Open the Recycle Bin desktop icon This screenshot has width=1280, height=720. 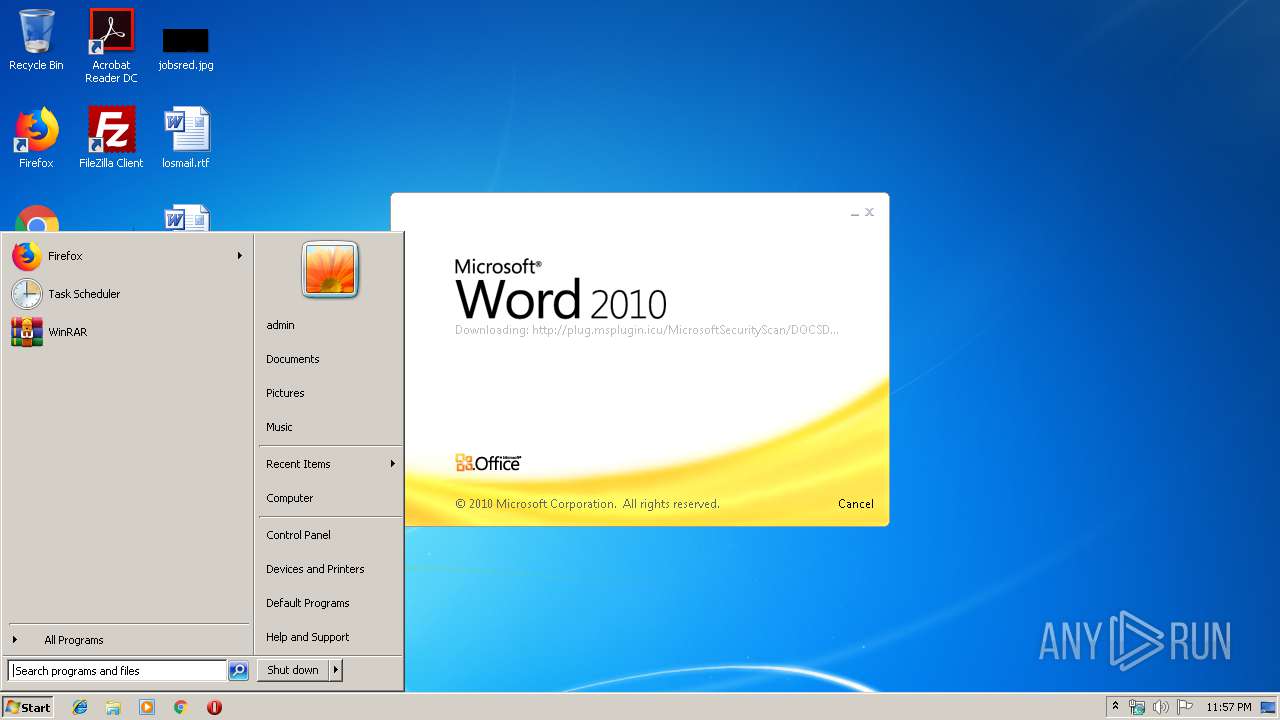point(36,40)
